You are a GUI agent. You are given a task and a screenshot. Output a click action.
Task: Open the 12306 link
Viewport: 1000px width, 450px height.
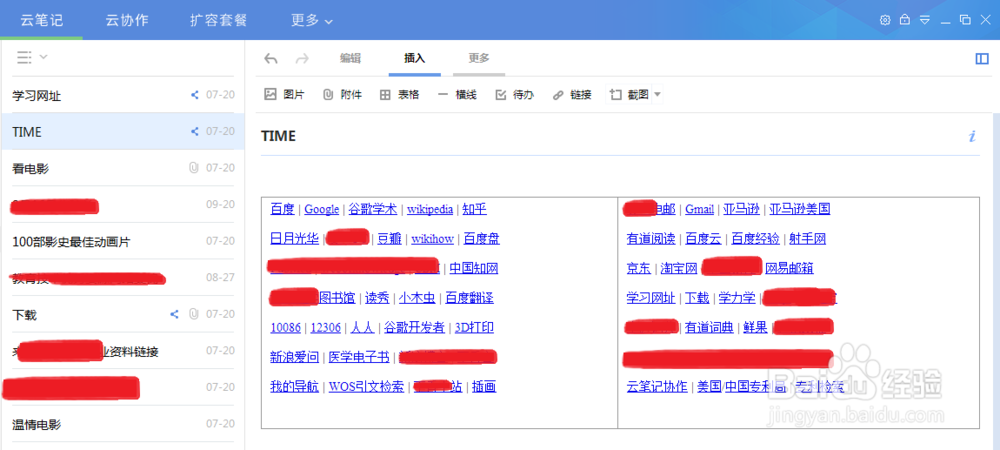tap(325, 328)
